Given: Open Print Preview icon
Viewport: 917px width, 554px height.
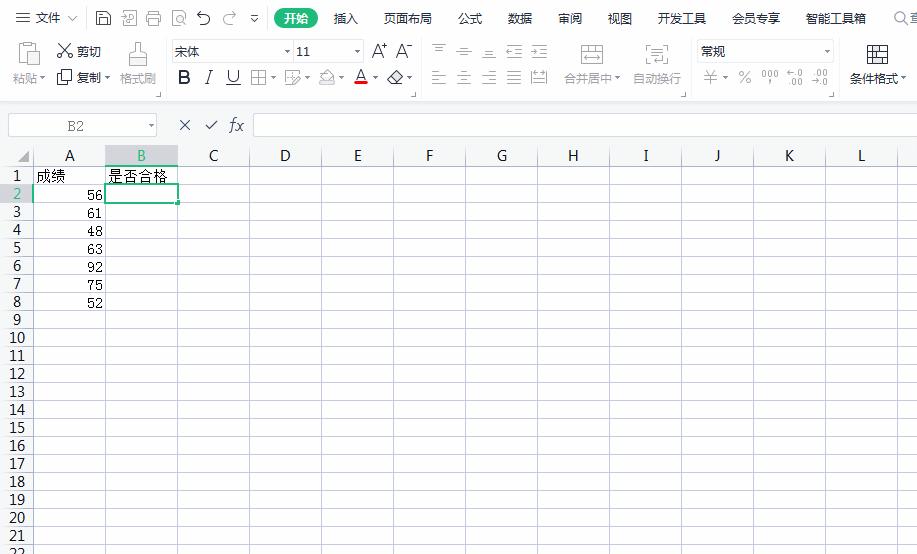Looking at the screenshot, I should coord(178,18).
